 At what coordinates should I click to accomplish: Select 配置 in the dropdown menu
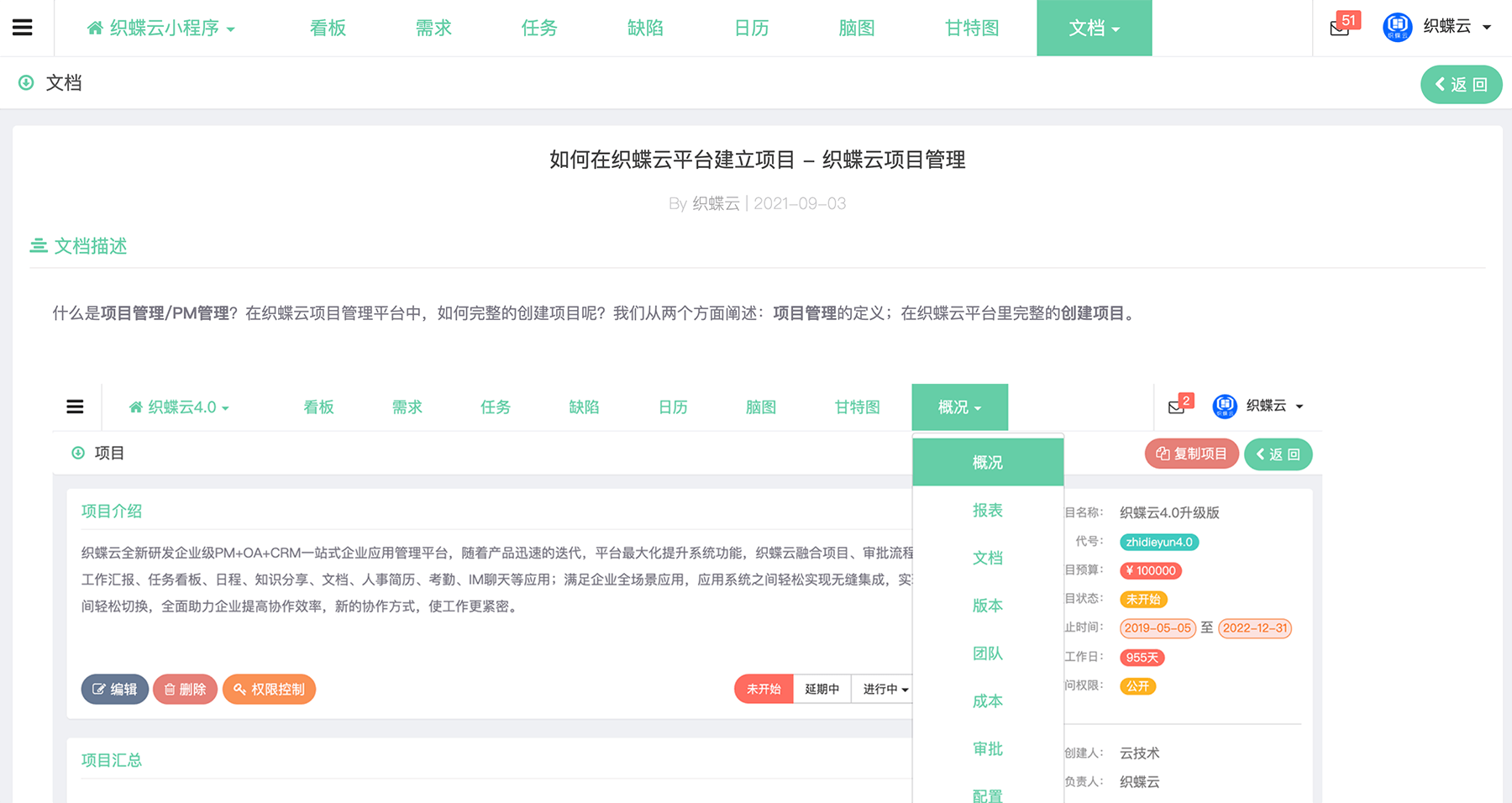988,795
